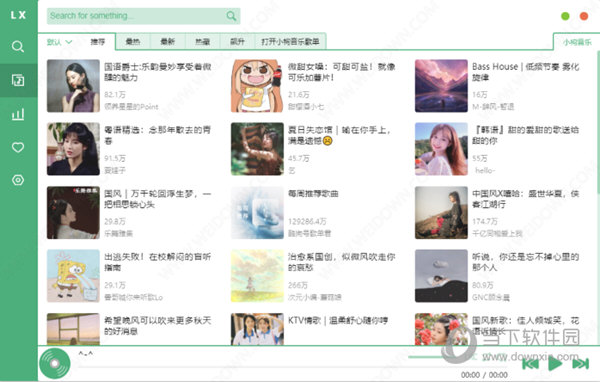The width and height of the screenshot is (600, 382).
Task: Open the 国语爵士 playlist cover
Action: pos(73,86)
